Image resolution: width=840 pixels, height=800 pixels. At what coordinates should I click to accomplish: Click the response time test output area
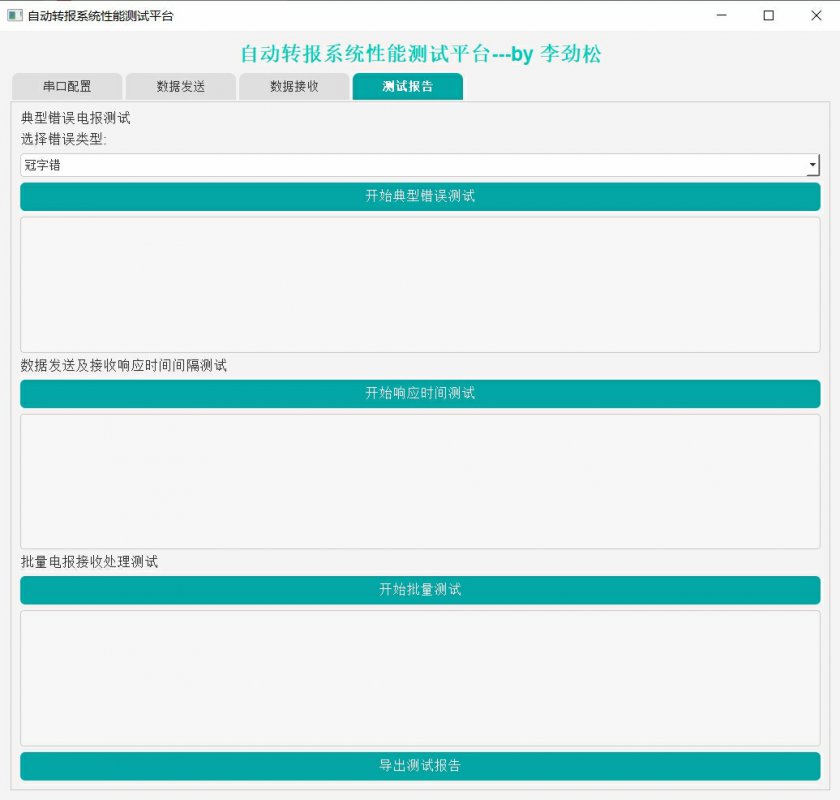(x=420, y=480)
